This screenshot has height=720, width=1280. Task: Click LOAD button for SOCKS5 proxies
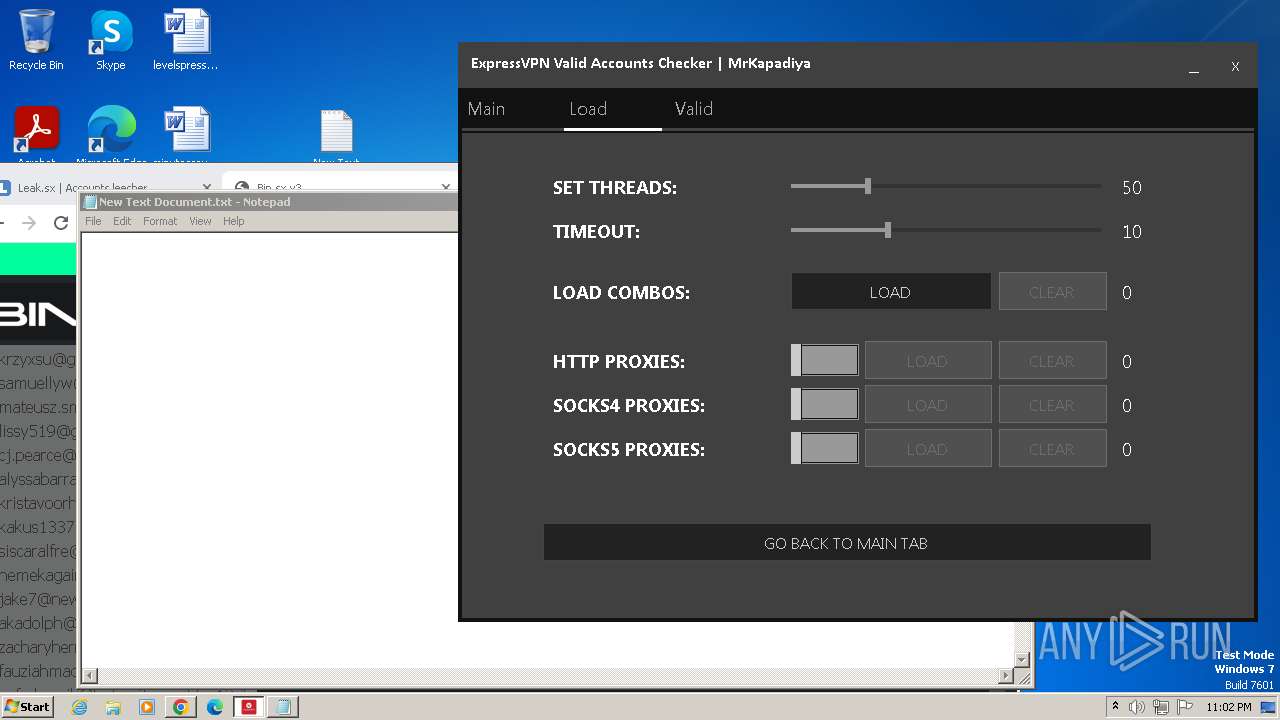[928, 449]
